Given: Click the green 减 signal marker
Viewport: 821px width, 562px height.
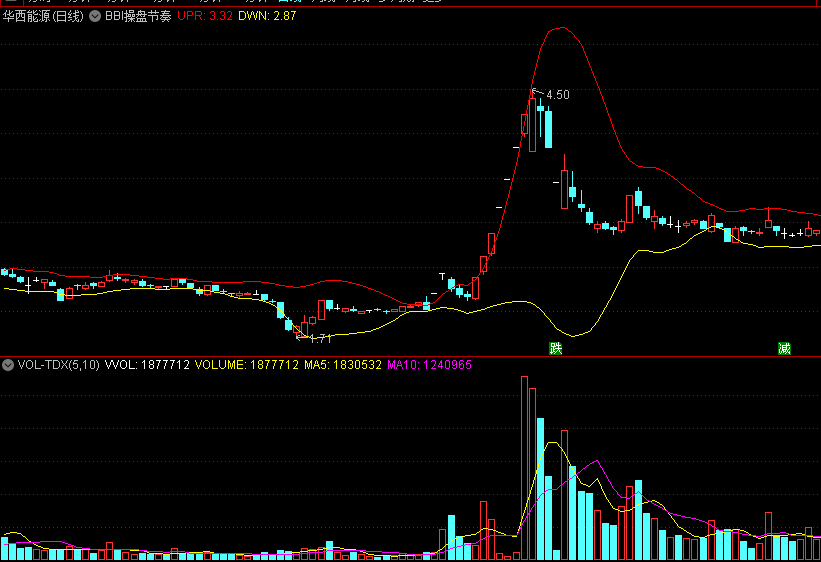Looking at the screenshot, I should (x=784, y=348).
